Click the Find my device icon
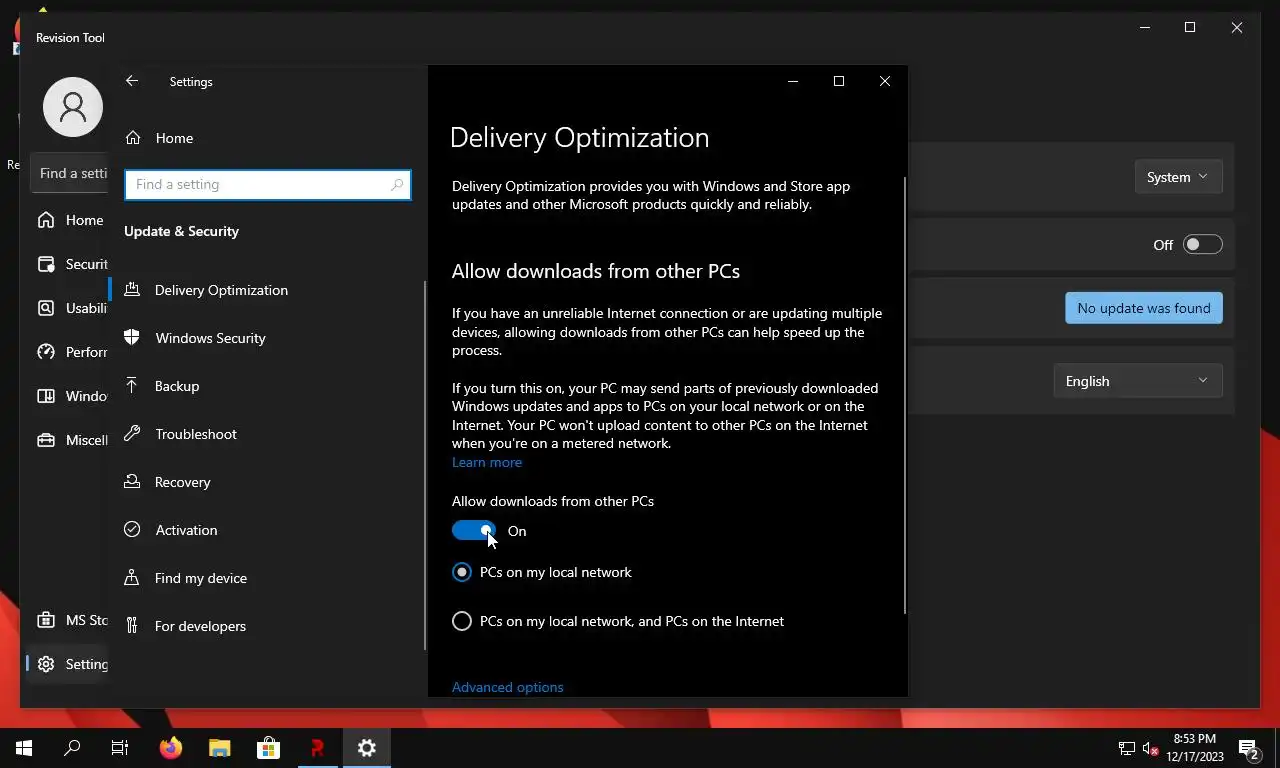The height and width of the screenshot is (768, 1280). (x=132, y=577)
